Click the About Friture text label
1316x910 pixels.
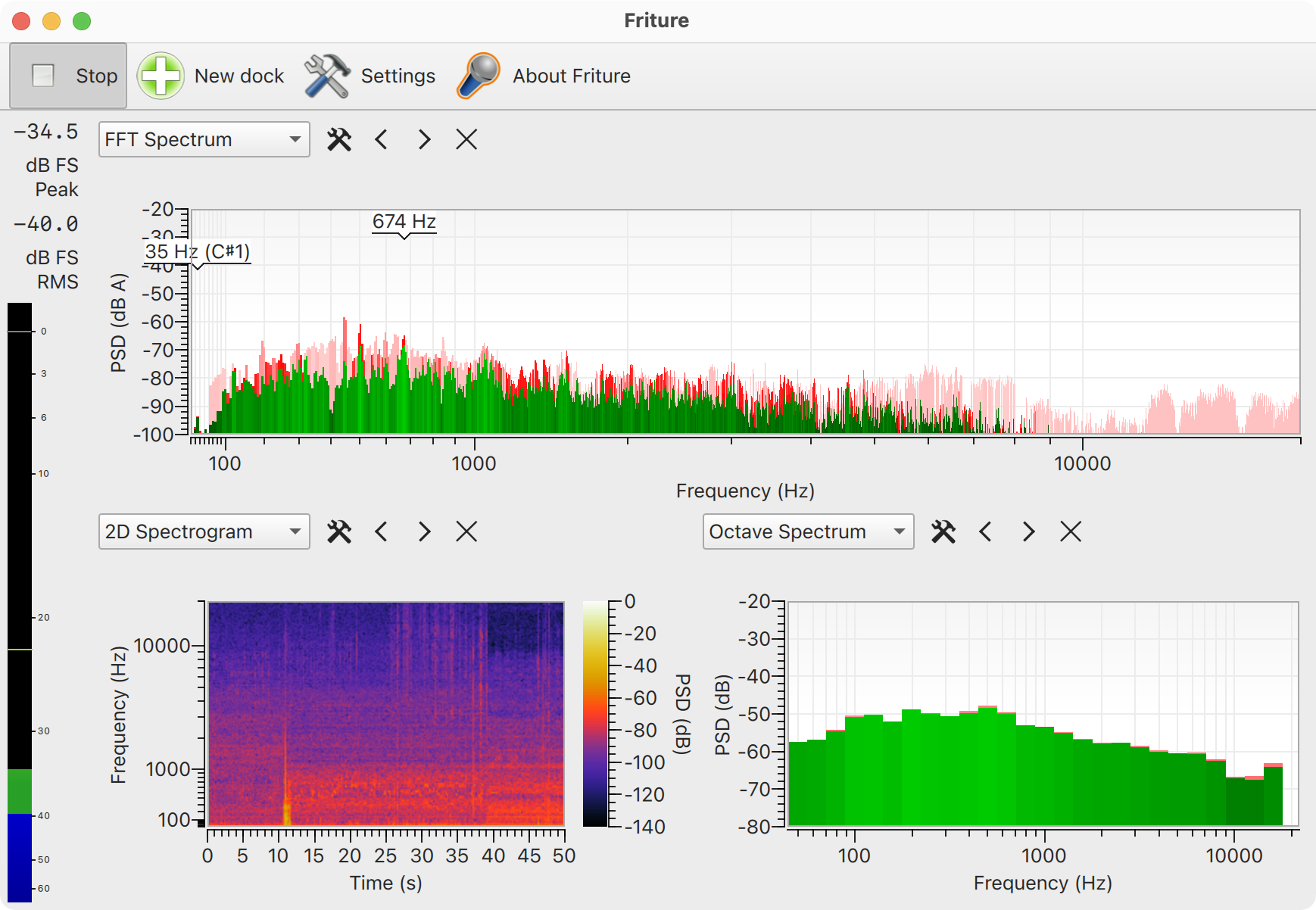pyautogui.click(x=572, y=76)
